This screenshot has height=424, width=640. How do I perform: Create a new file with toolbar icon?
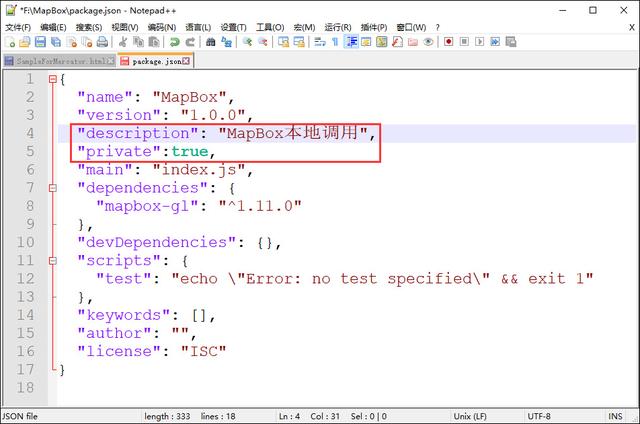[10, 42]
